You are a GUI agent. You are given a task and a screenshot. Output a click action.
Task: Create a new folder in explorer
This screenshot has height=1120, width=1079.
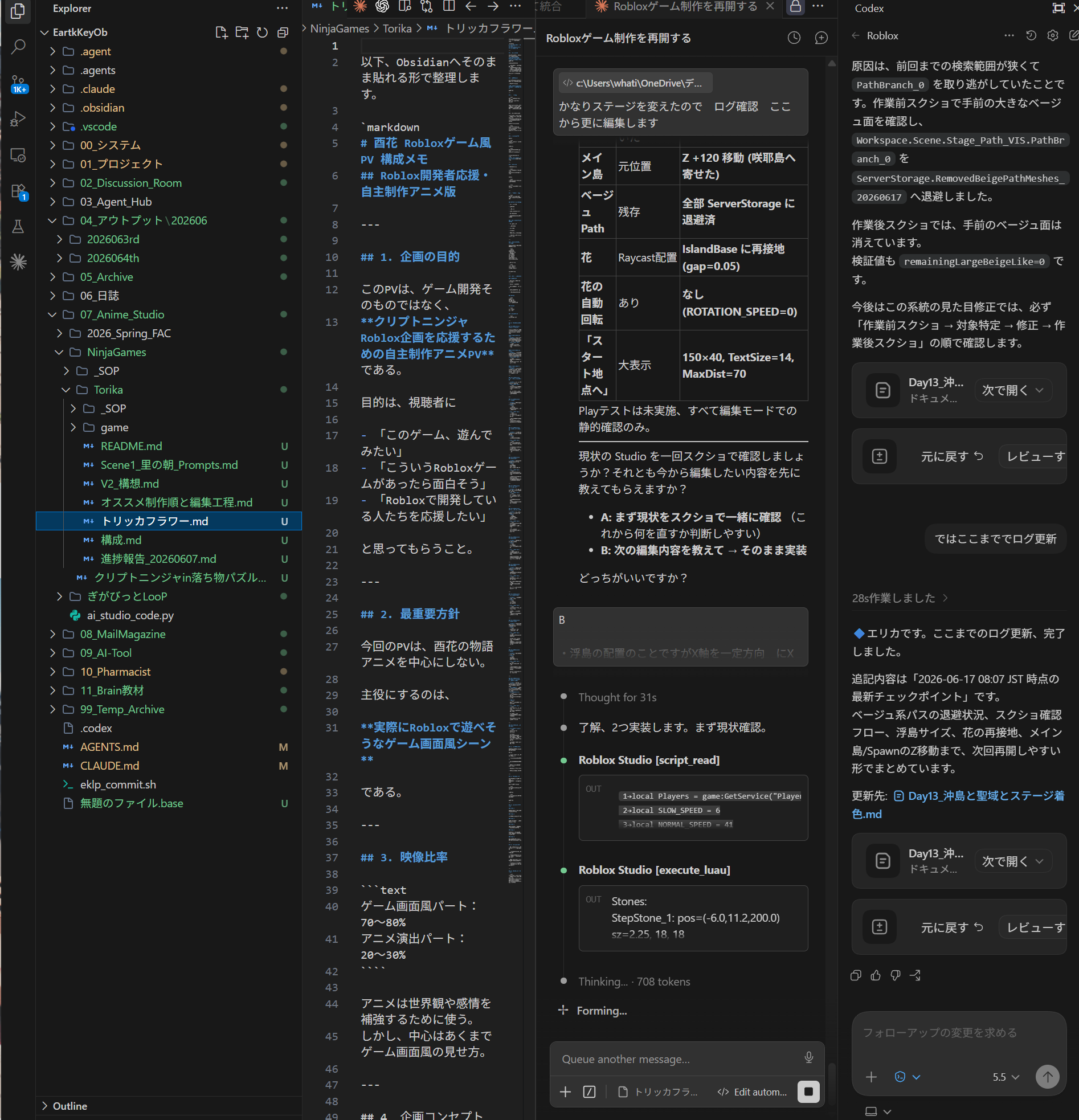point(242,32)
